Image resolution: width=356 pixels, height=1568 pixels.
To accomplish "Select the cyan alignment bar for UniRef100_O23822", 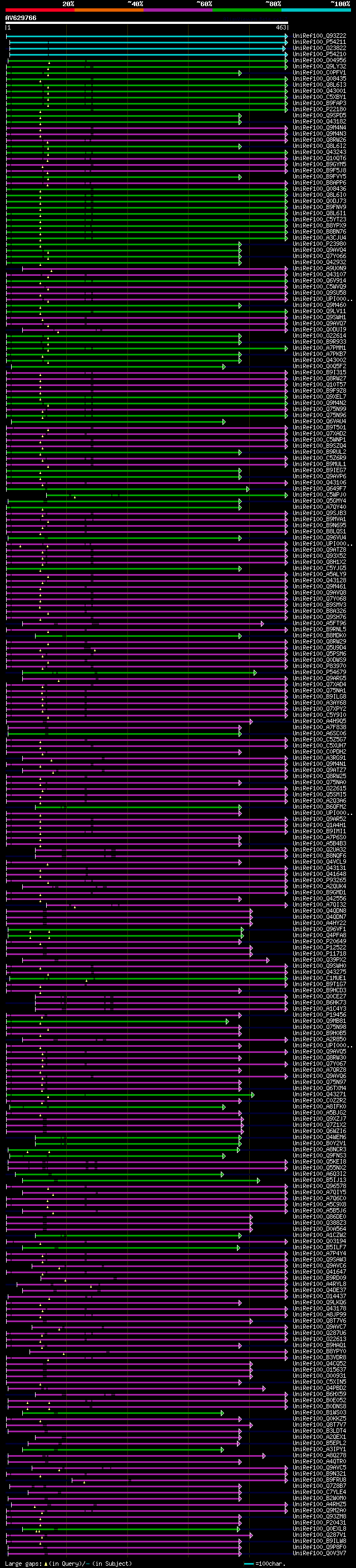I will coord(147,48).
